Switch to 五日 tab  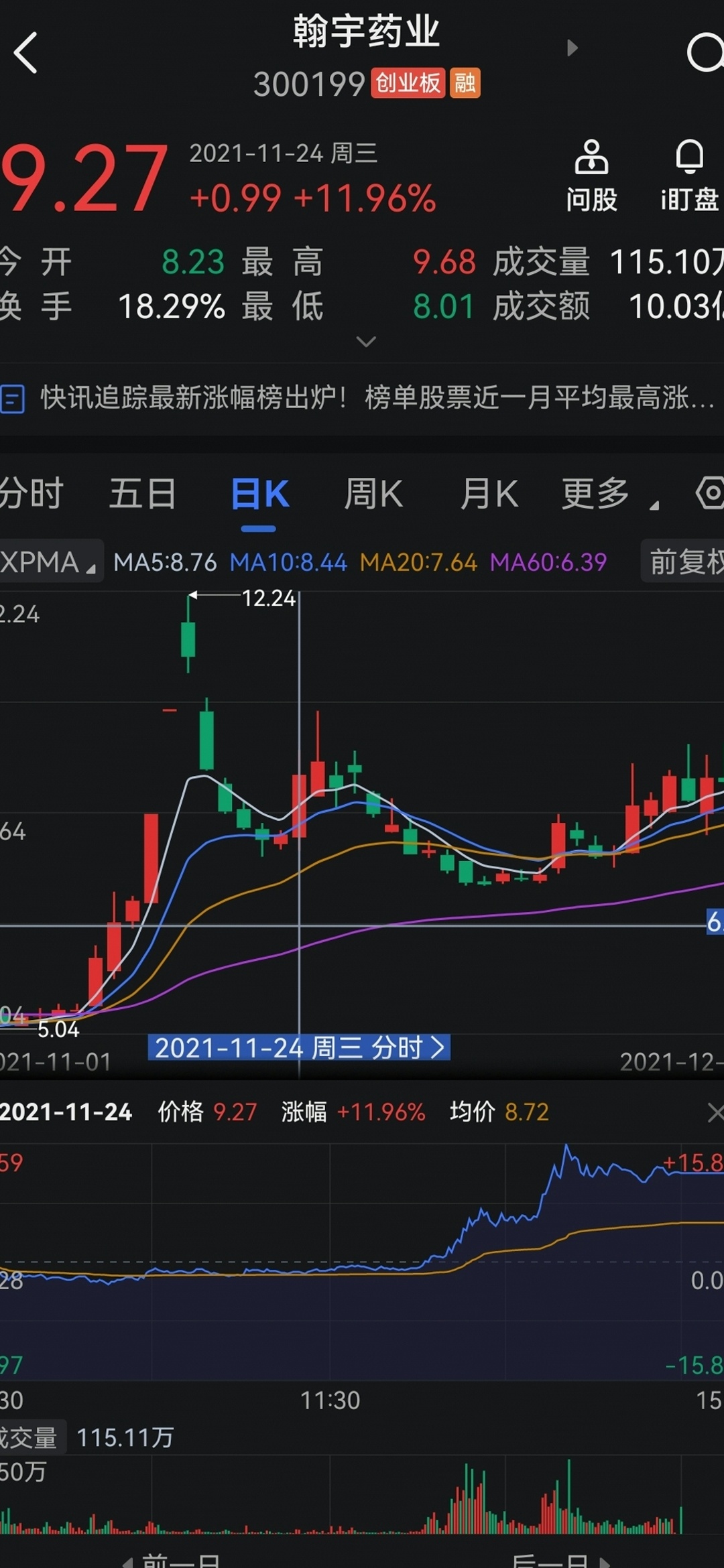[x=143, y=494]
